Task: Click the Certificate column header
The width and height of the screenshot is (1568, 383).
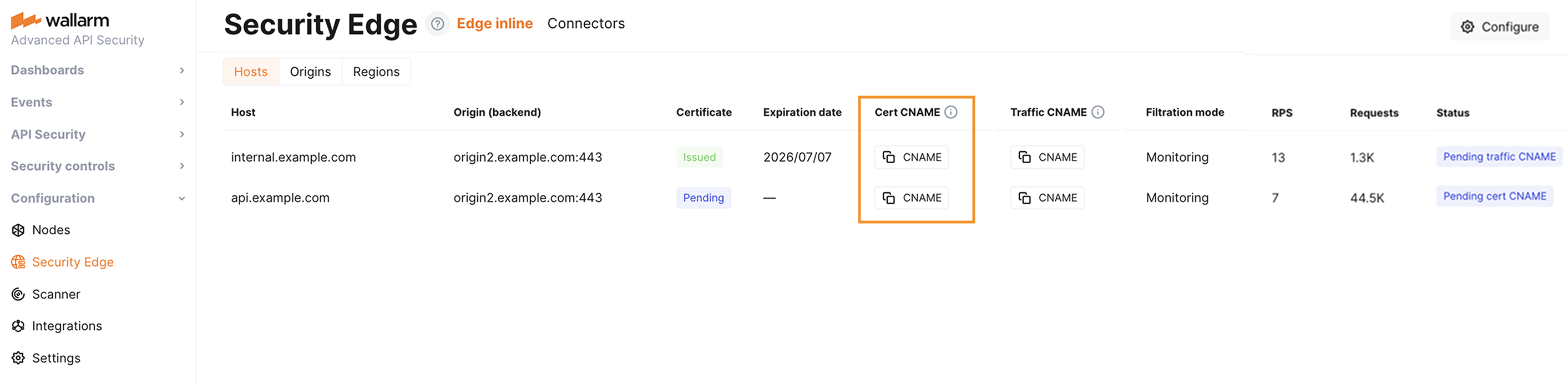Action: pyautogui.click(x=704, y=112)
